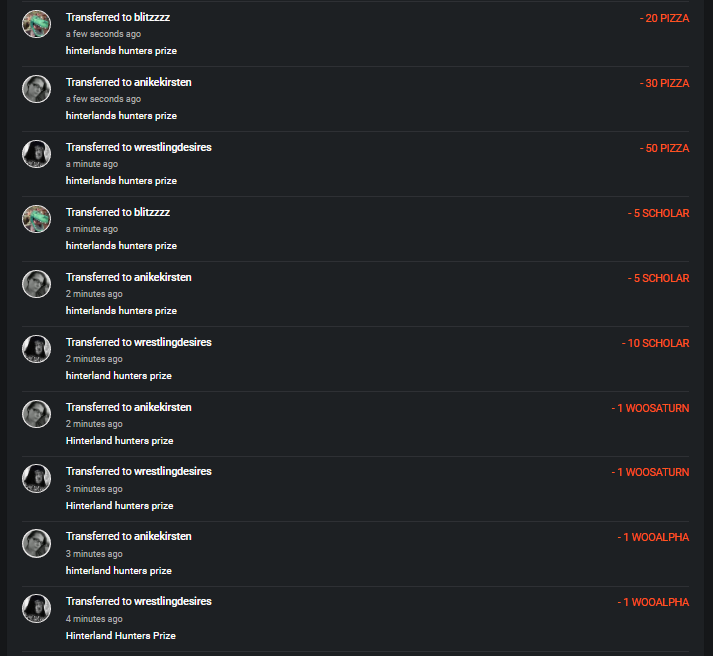The height and width of the screenshot is (656, 713).
Task: Click blitzzzz avatar on 20 PIZZA transfer
Action: coord(36,24)
